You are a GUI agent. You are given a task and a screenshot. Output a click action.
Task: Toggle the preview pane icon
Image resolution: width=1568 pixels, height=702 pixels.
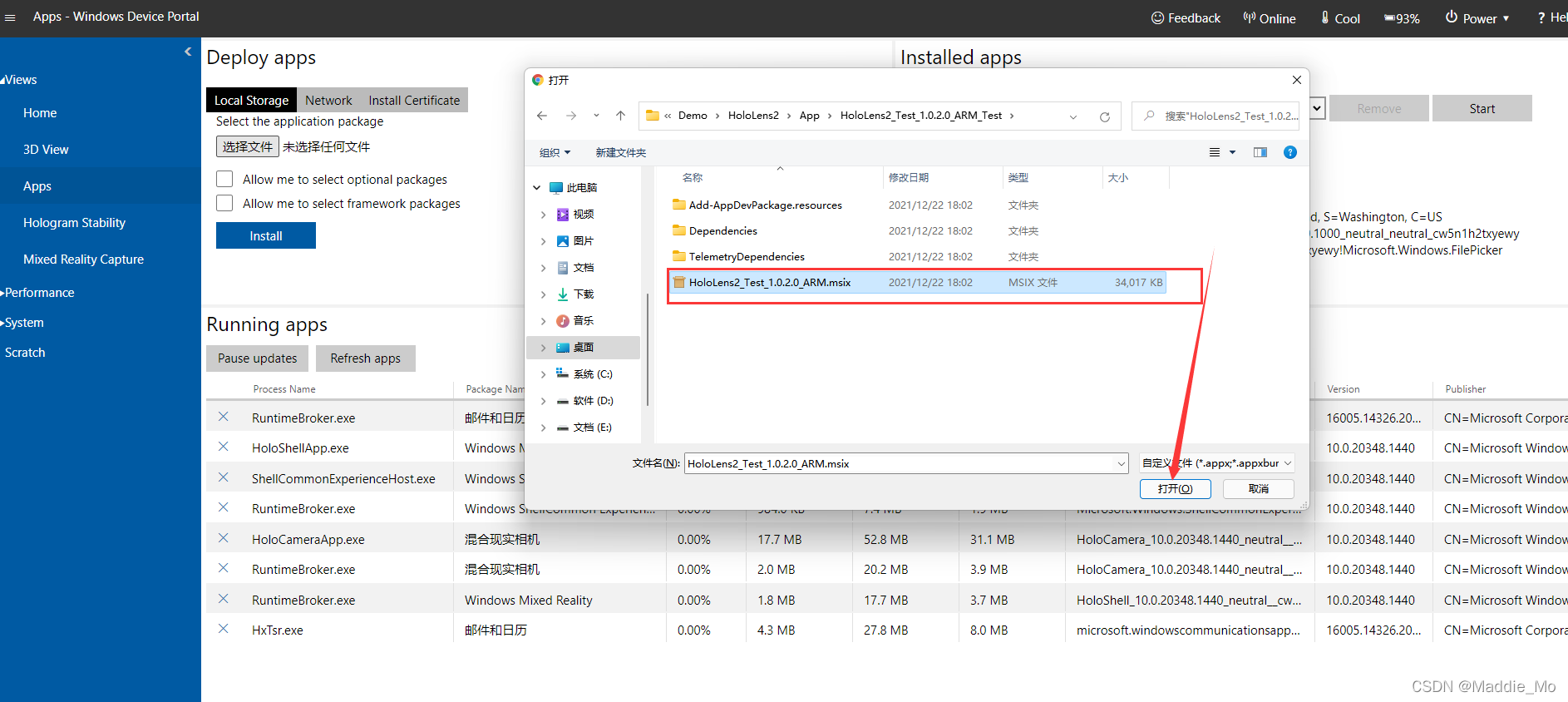tap(1260, 152)
